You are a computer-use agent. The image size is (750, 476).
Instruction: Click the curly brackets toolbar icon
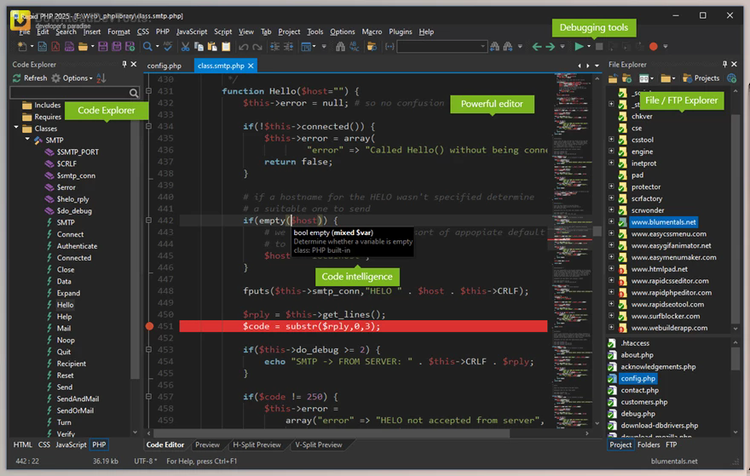coord(389,46)
